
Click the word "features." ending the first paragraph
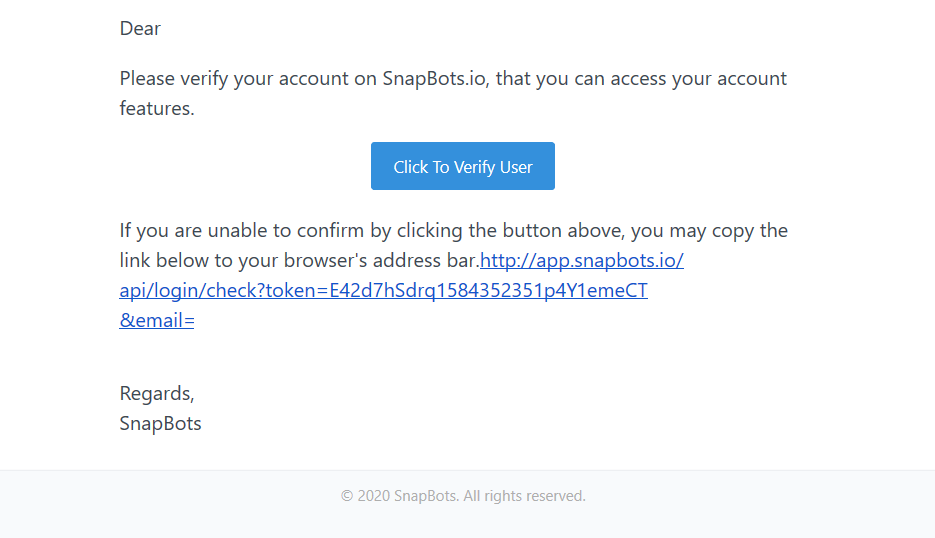(x=157, y=109)
